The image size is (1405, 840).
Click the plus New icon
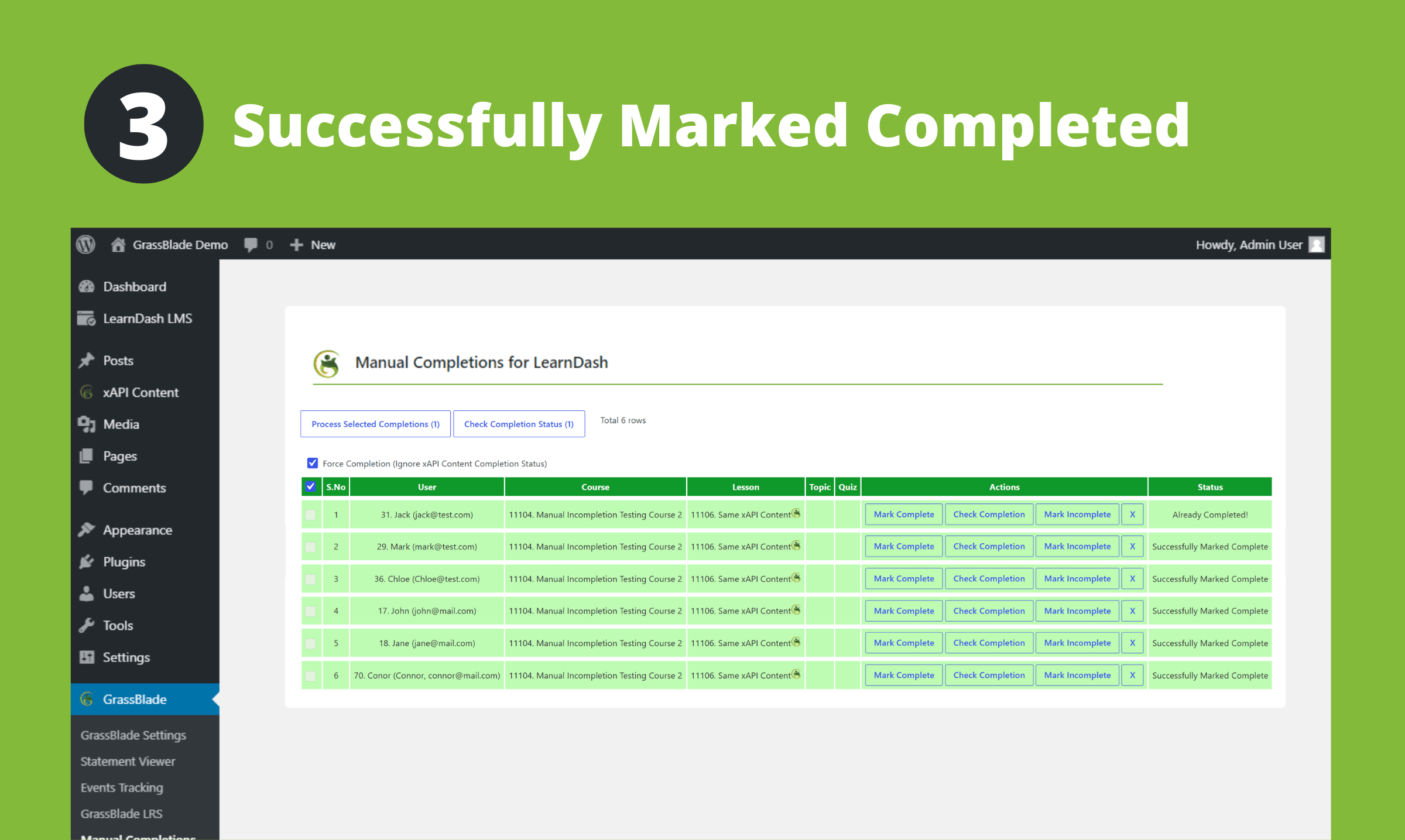(x=296, y=245)
